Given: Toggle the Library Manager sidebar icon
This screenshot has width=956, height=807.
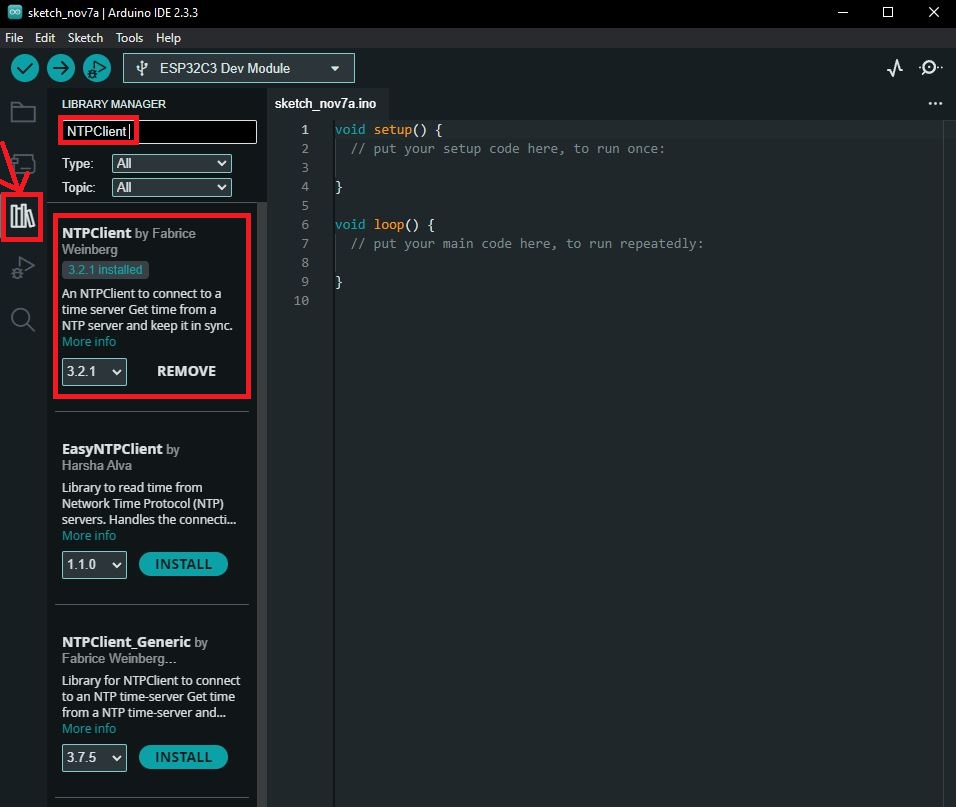Looking at the screenshot, I should (23, 216).
